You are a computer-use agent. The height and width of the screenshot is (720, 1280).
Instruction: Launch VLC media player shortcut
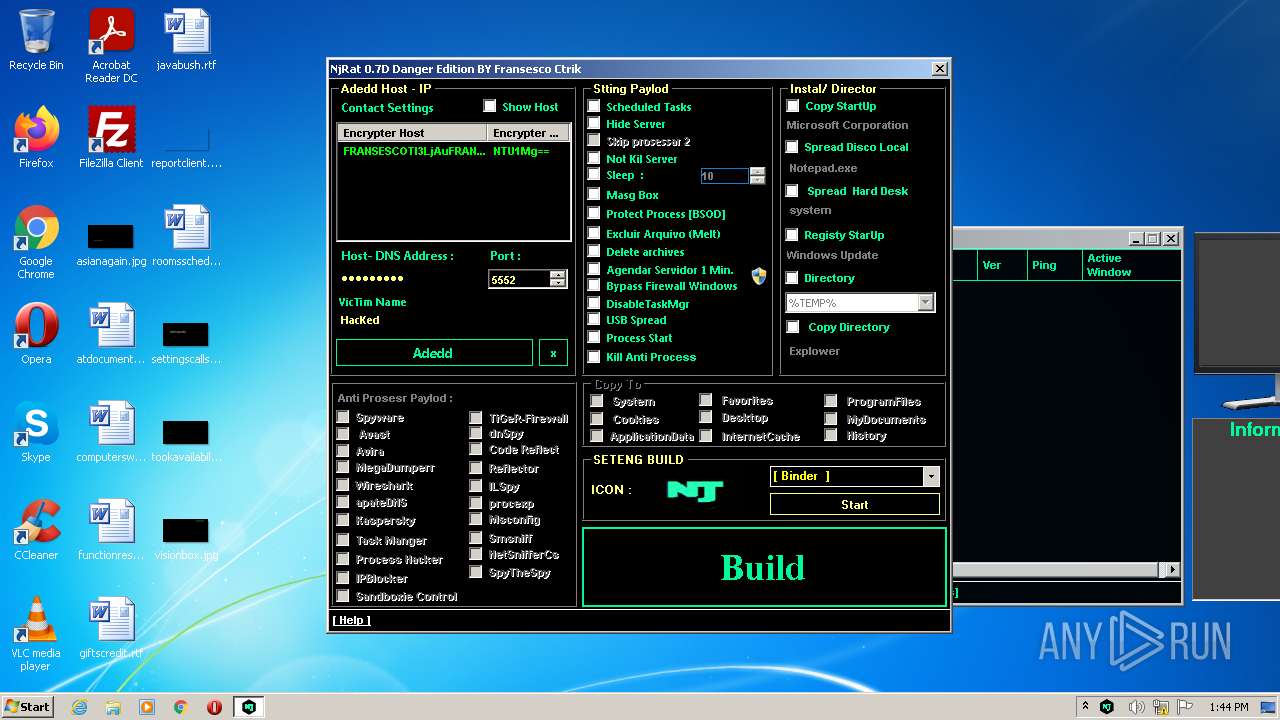click(36, 634)
